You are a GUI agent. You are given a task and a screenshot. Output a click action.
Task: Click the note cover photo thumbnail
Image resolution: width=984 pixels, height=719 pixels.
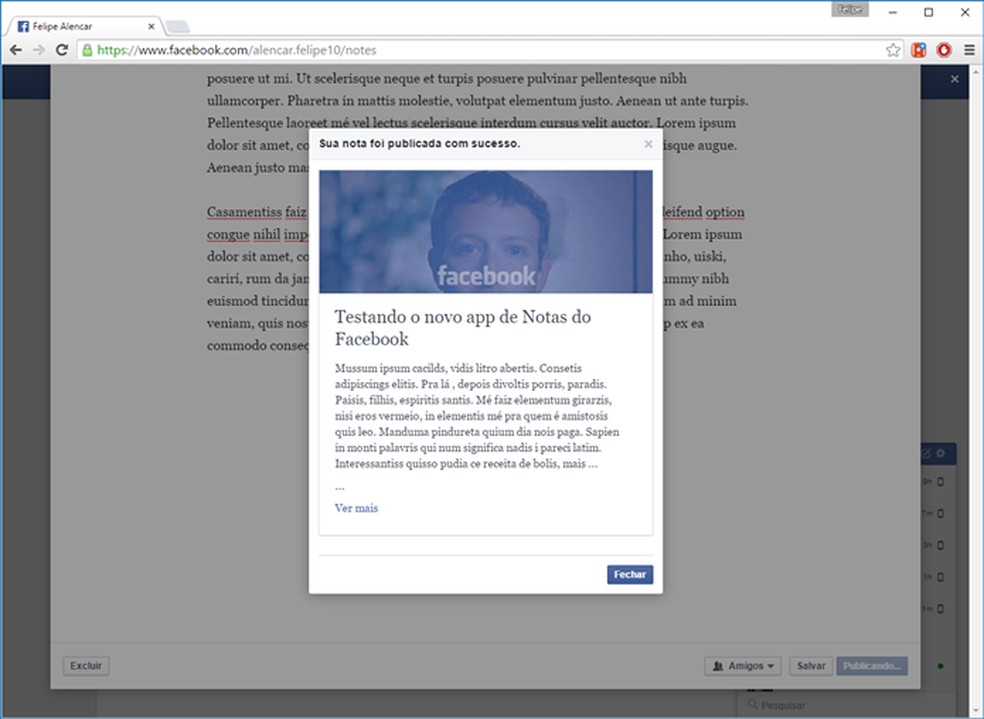point(486,232)
